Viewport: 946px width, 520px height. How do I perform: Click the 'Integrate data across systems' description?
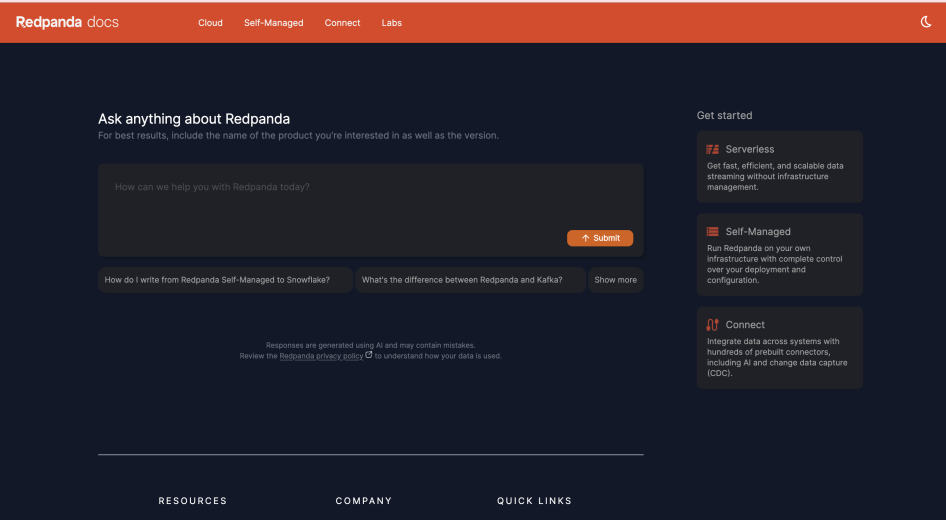[777, 357]
